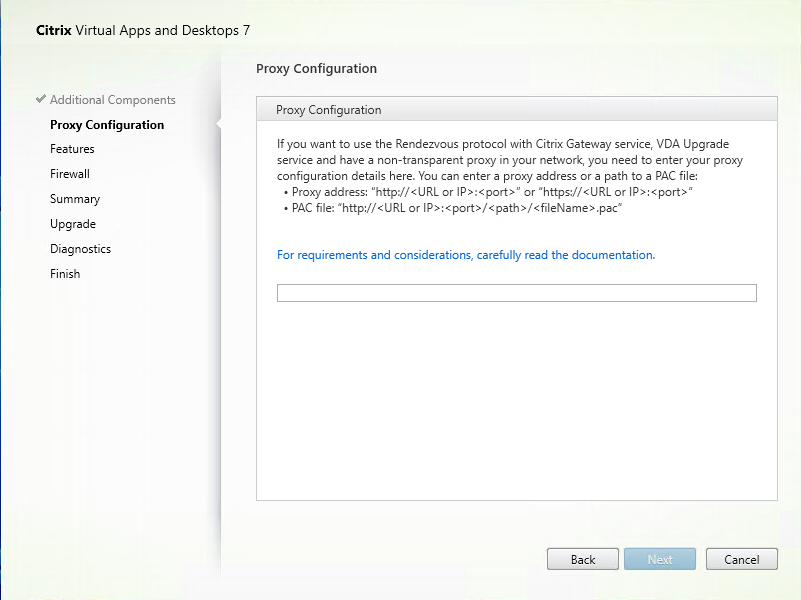
Task: Focus the proxy address input field
Action: [516, 293]
